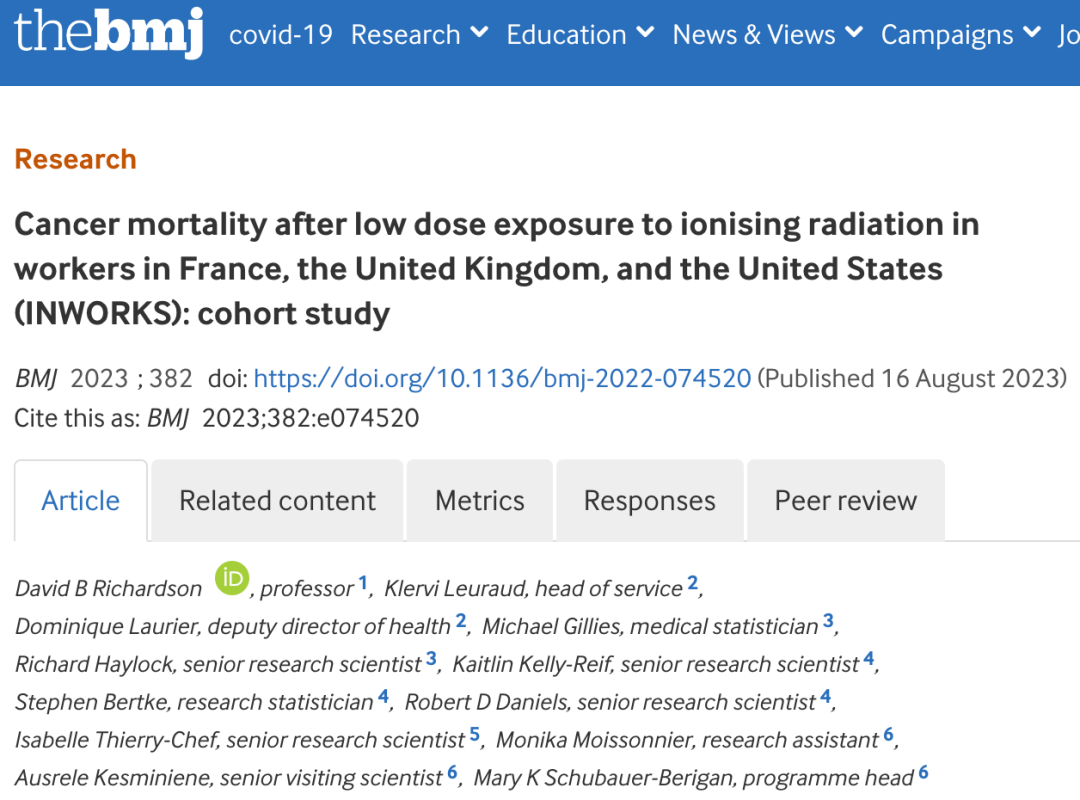The width and height of the screenshot is (1080, 800).
Task: Expand the Education dropdown menu
Action: click(580, 34)
